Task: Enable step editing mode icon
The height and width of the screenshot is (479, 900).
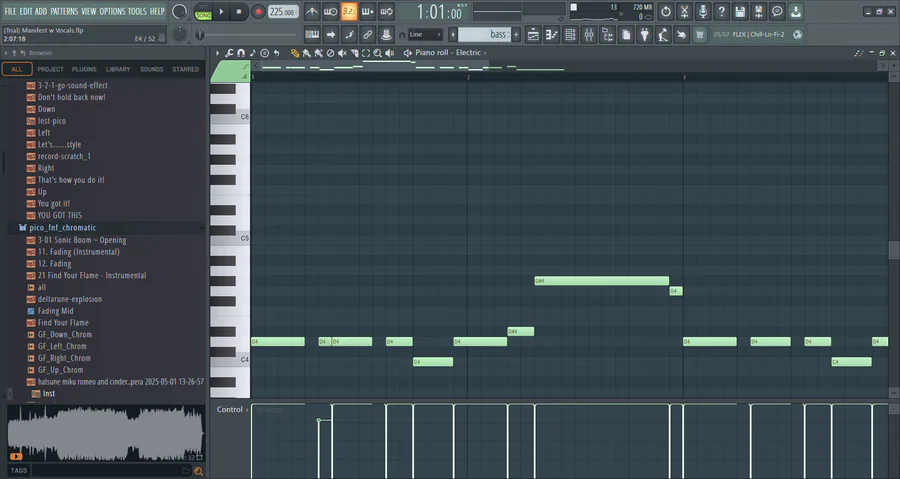Action: click(349, 35)
